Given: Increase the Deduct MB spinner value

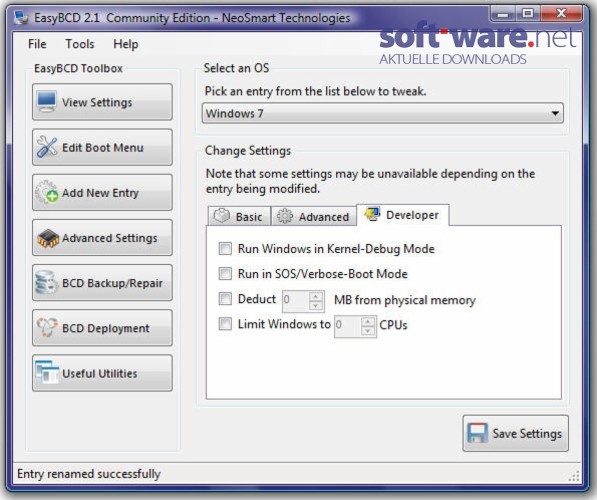Looking at the screenshot, I should [316, 296].
